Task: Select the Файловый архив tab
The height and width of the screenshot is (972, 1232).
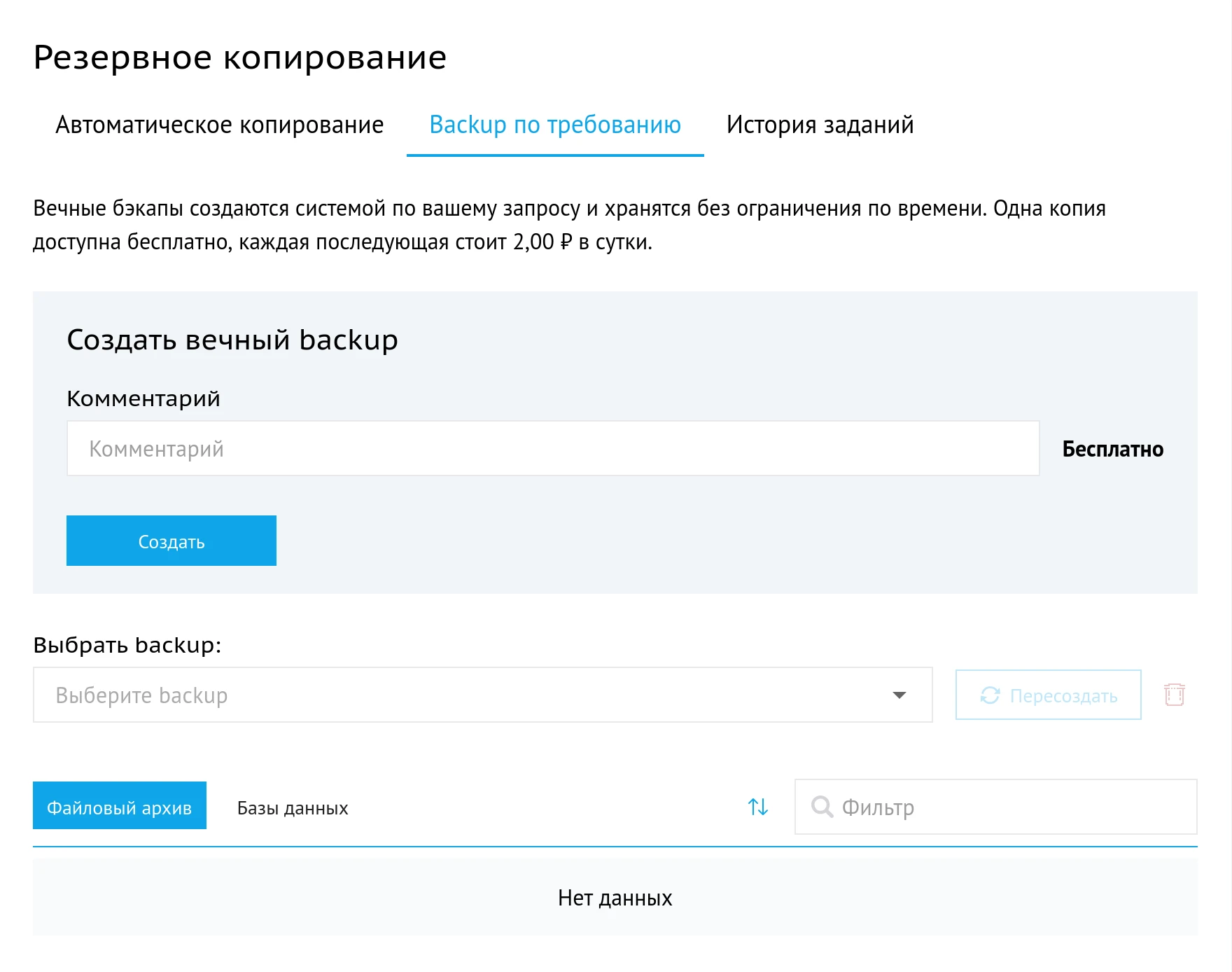Action: (x=119, y=807)
